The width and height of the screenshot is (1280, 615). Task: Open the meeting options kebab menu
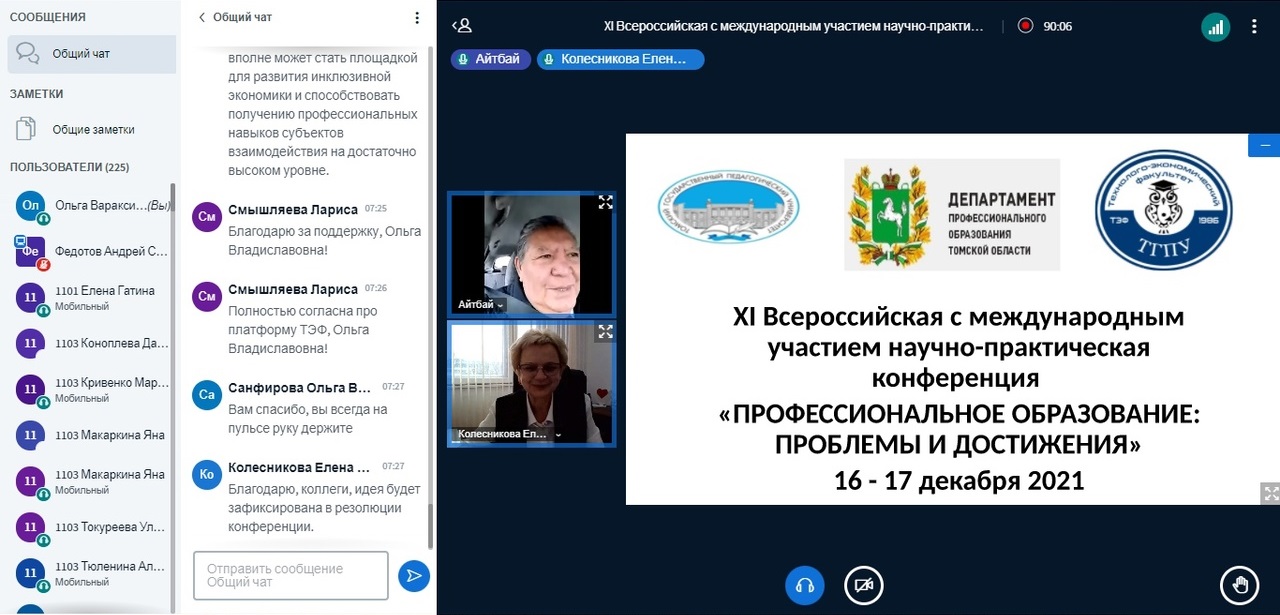[1254, 27]
